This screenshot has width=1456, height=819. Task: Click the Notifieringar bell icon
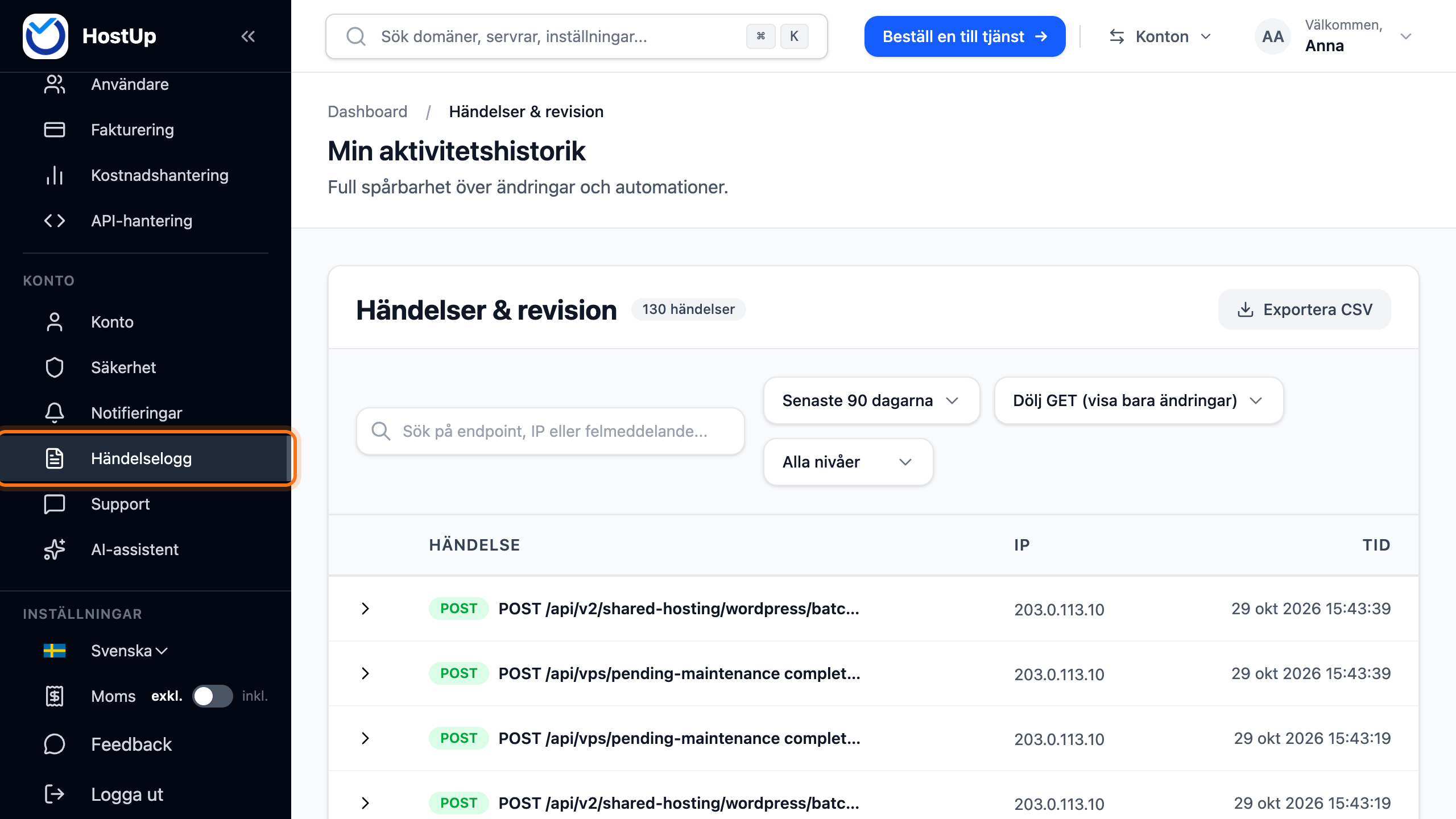[55, 413]
